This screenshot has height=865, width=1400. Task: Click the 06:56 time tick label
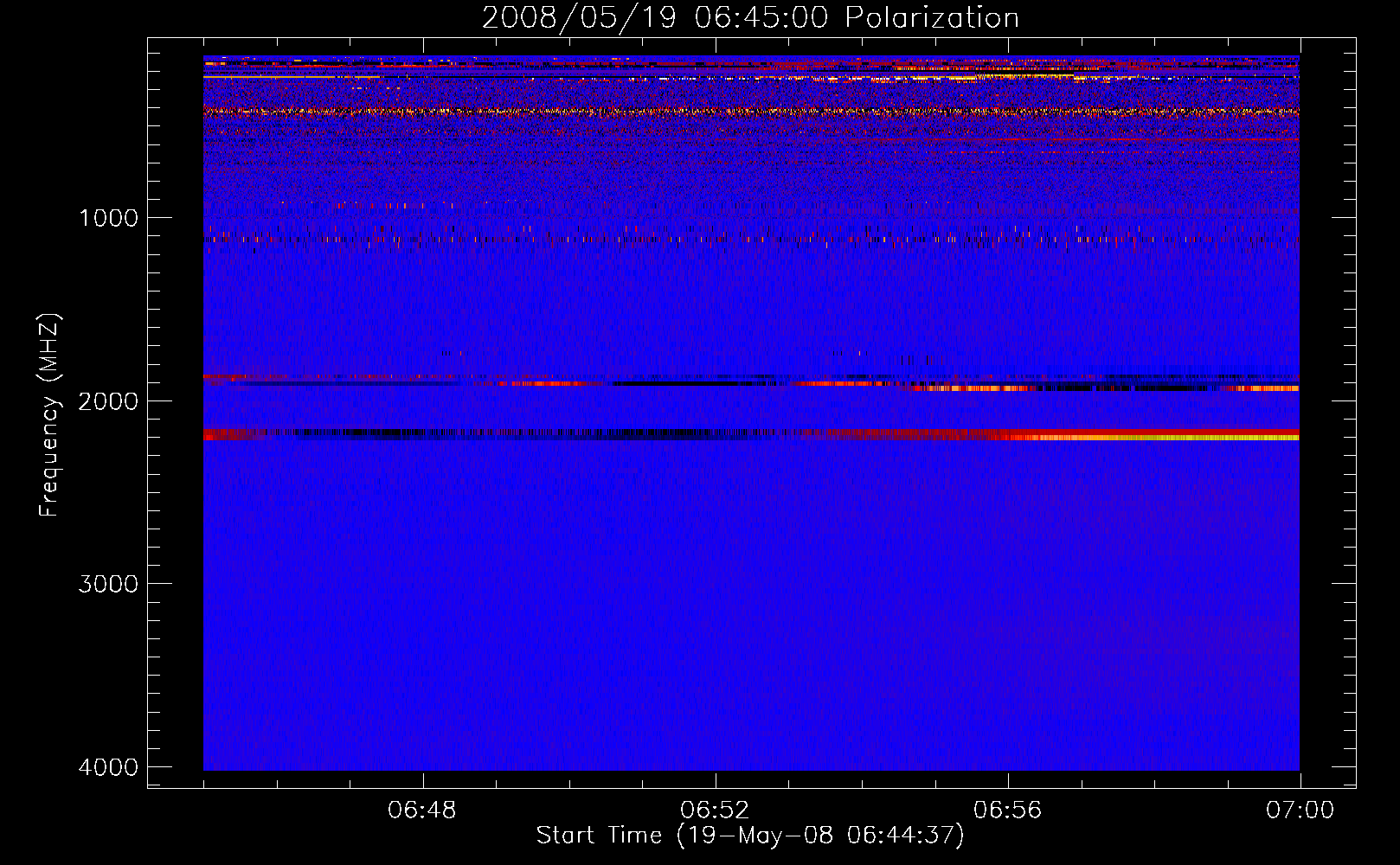pos(1007,811)
